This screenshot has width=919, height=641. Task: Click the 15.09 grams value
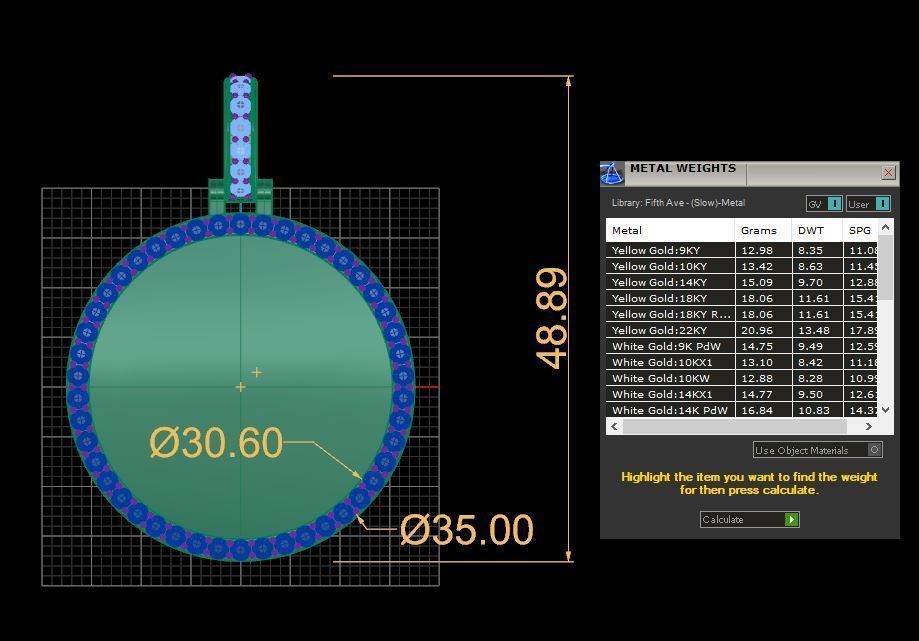(x=757, y=282)
